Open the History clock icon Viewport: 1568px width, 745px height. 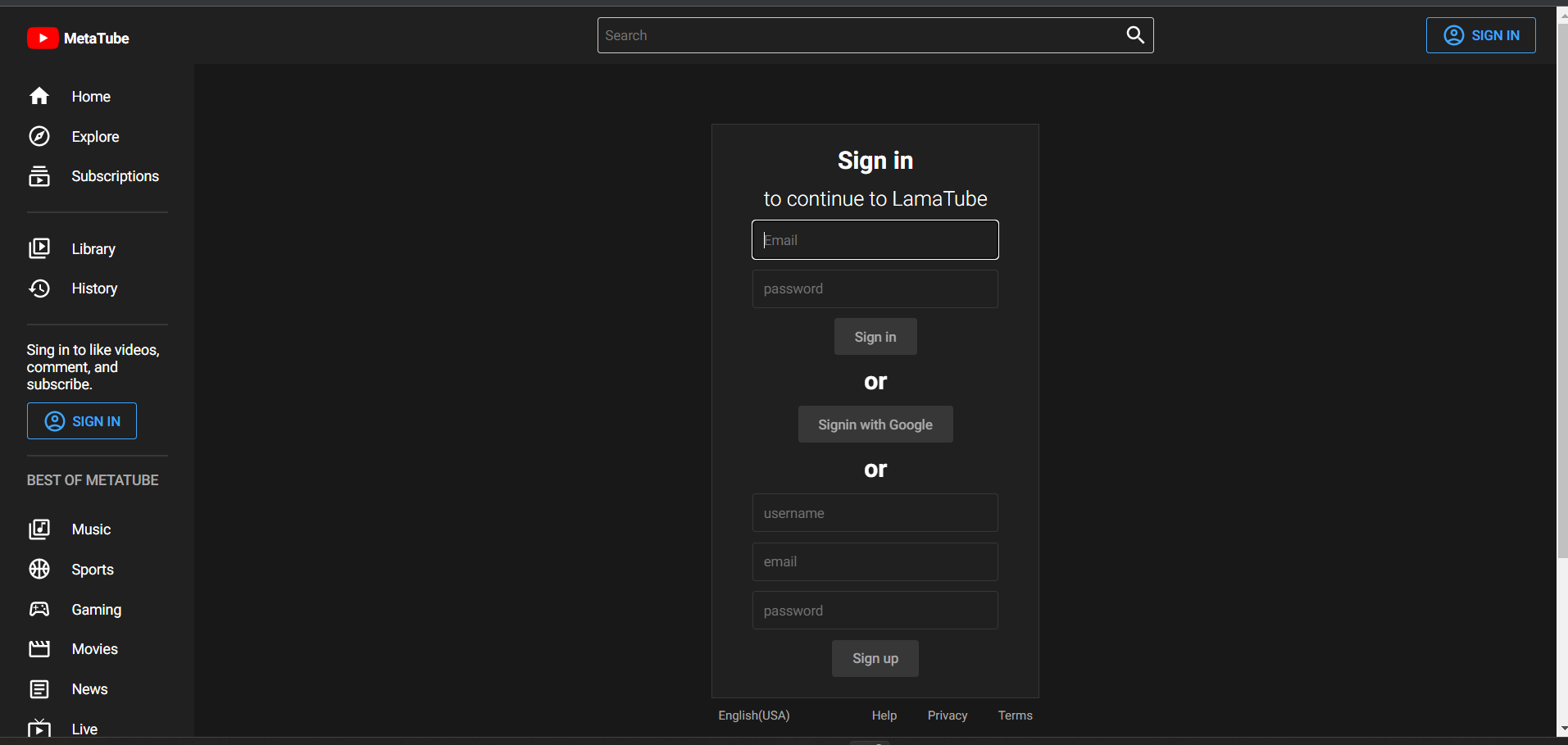[40, 288]
